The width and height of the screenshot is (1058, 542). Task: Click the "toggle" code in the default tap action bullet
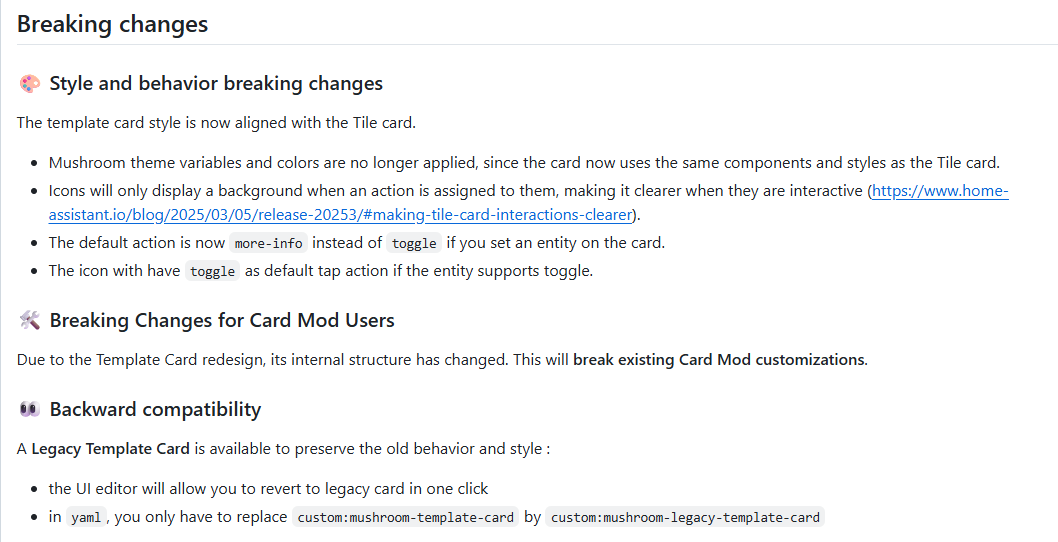pos(212,271)
